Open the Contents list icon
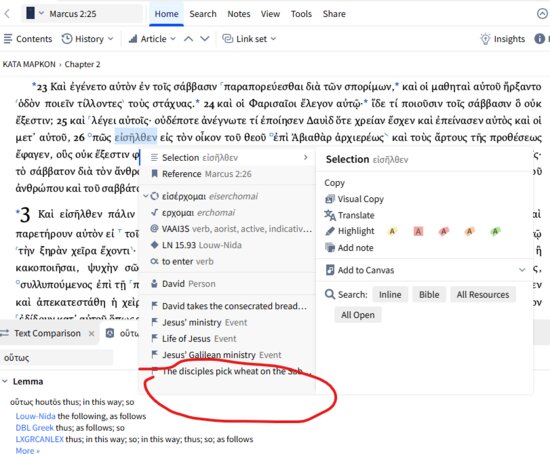Viewport: 550px width, 455px height. tap(8, 39)
